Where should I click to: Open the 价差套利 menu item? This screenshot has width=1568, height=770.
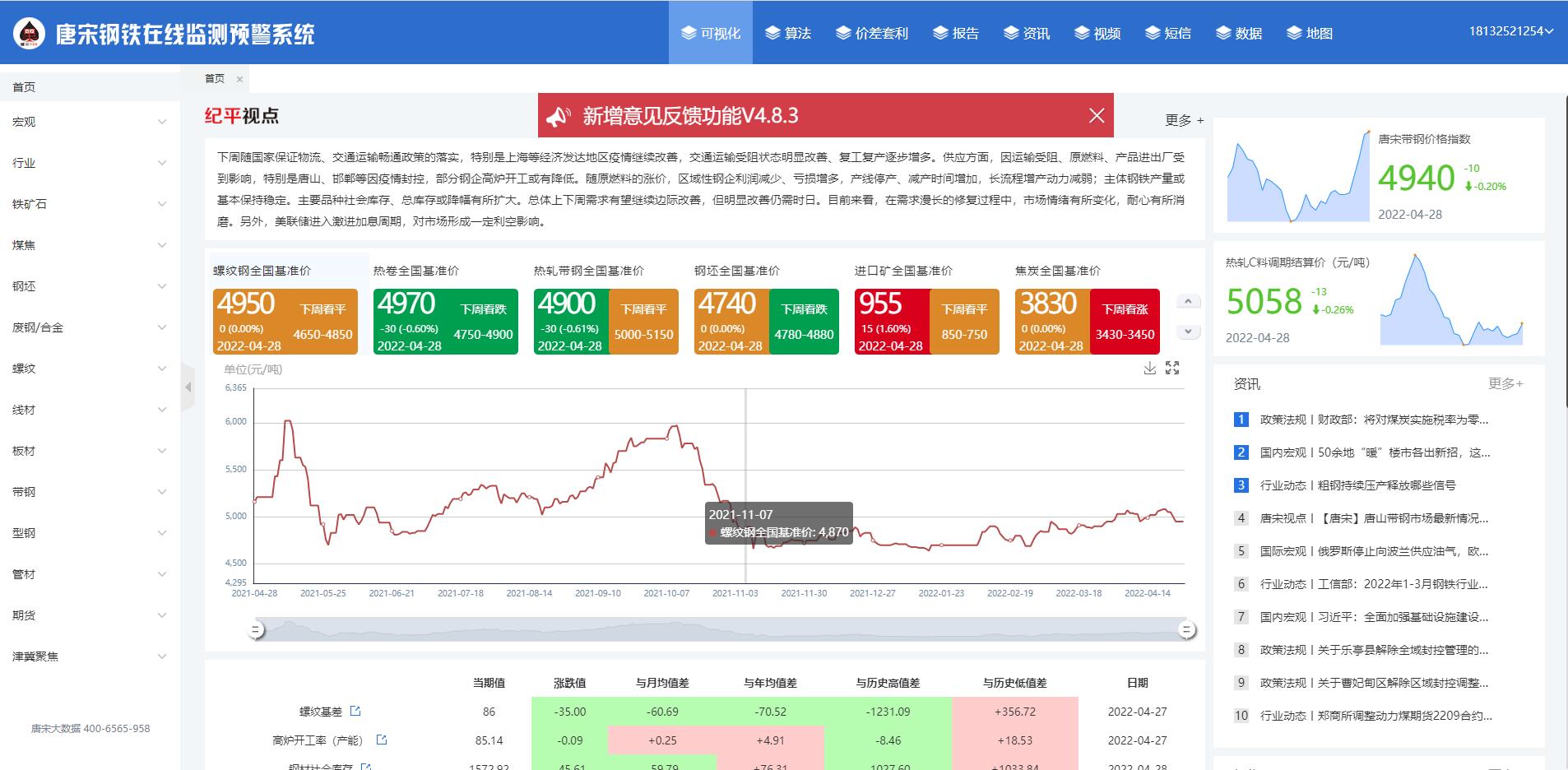872,33
